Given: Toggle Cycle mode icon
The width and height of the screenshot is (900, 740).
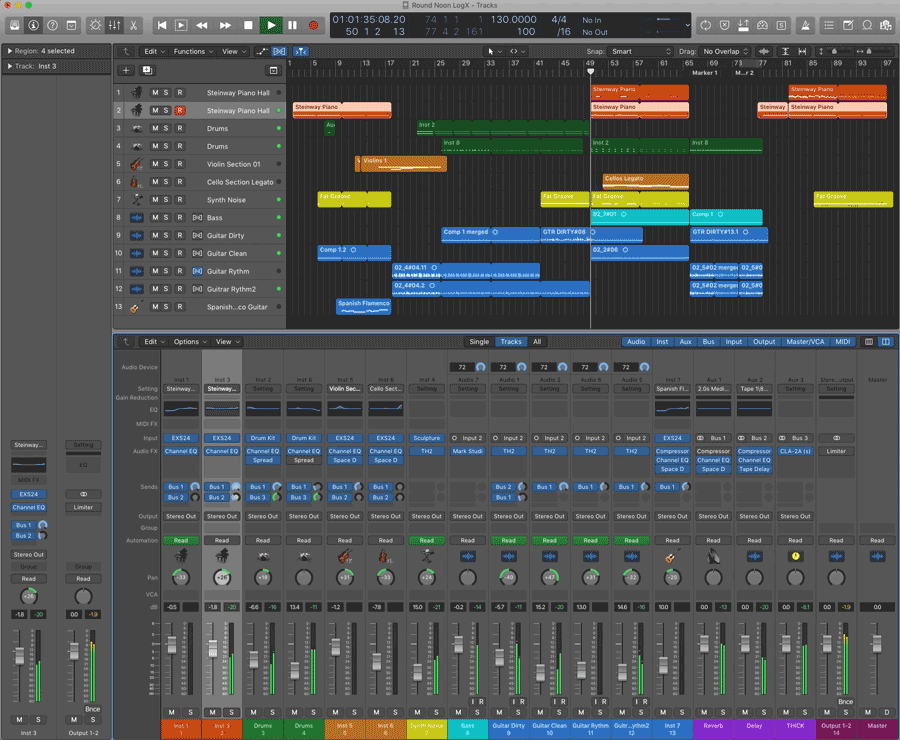Looking at the screenshot, I should click(705, 25).
